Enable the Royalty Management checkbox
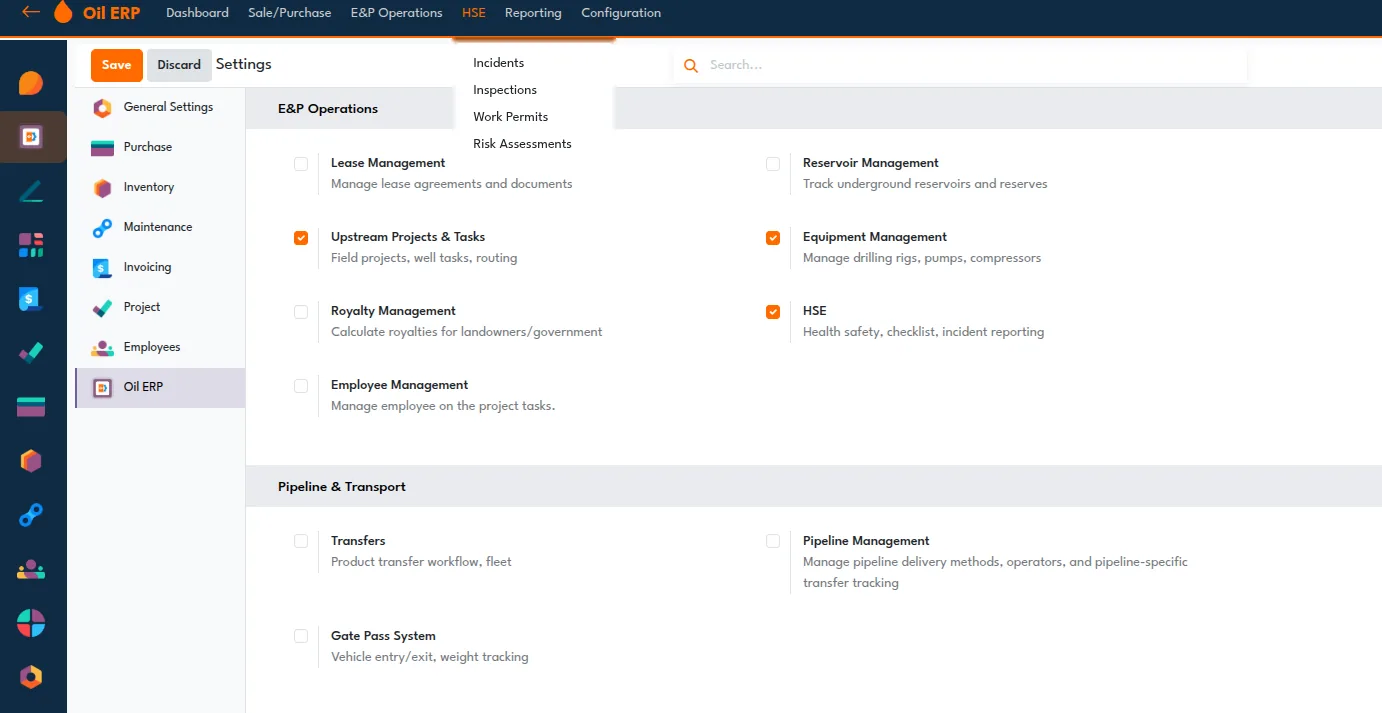The width and height of the screenshot is (1382, 713). pos(301,312)
